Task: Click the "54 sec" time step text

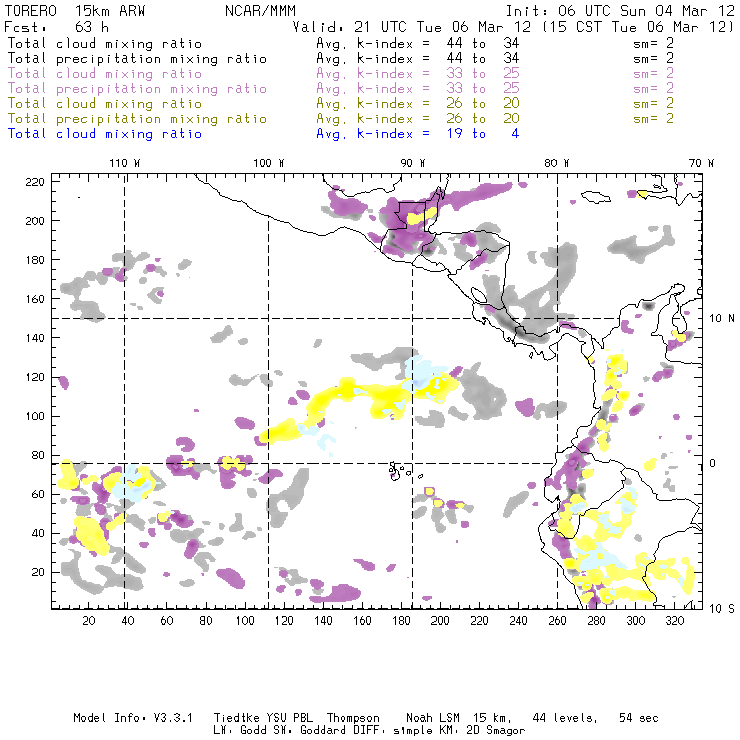Action: 639,718
